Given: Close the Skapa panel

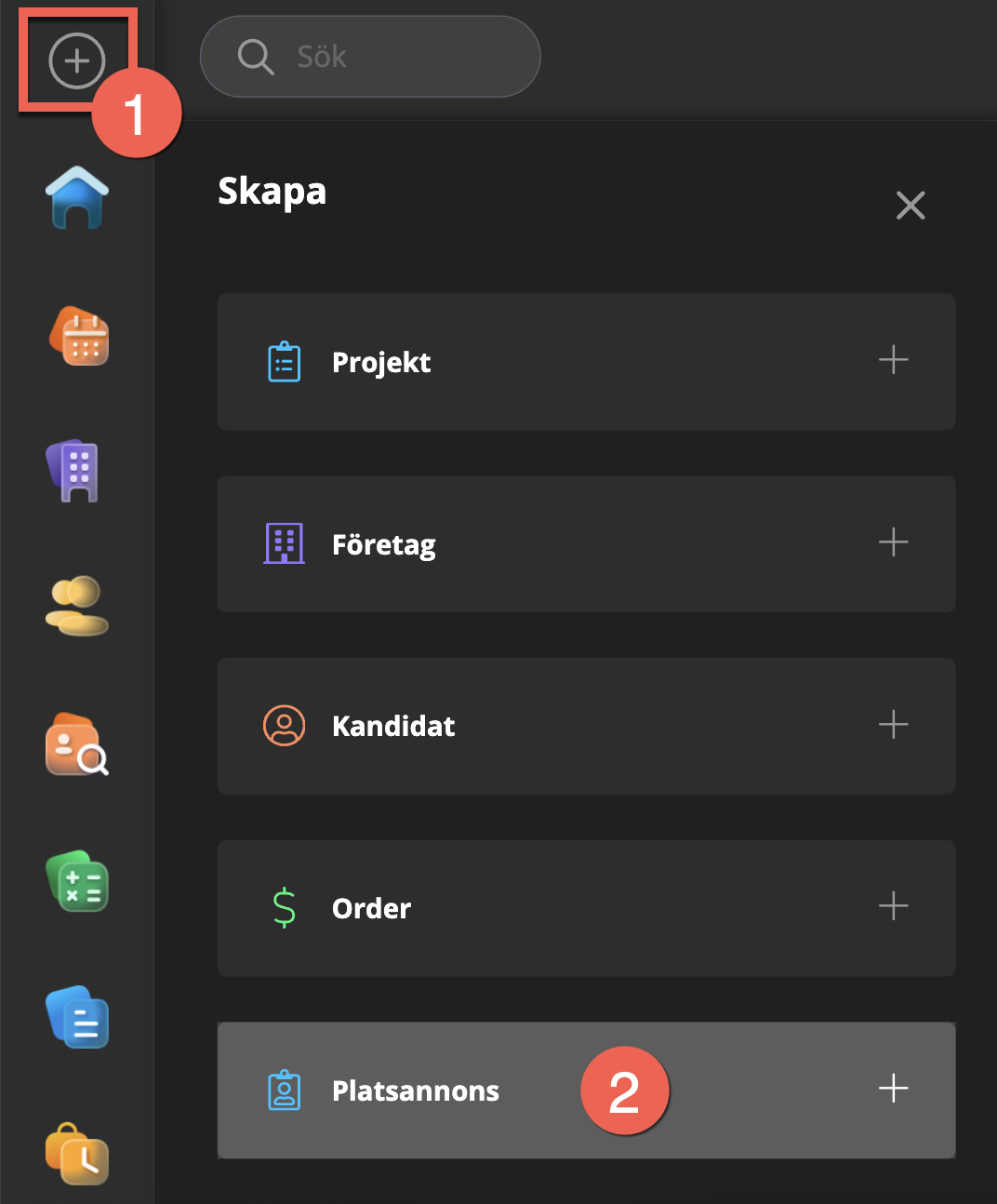Looking at the screenshot, I should pyautogui.click(x=911, y=205).
